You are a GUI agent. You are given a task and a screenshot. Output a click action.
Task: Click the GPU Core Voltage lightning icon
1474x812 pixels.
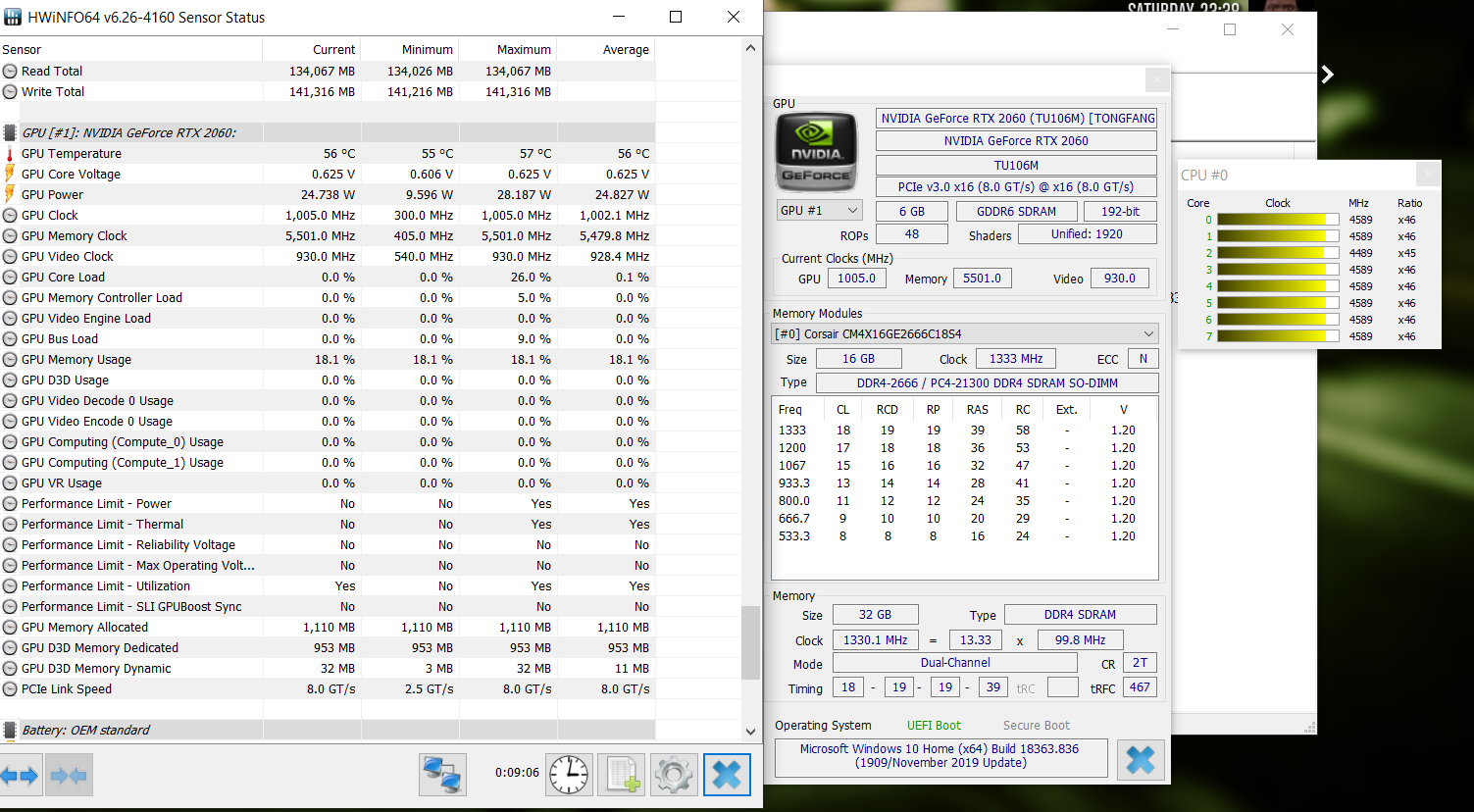point(10,175)
